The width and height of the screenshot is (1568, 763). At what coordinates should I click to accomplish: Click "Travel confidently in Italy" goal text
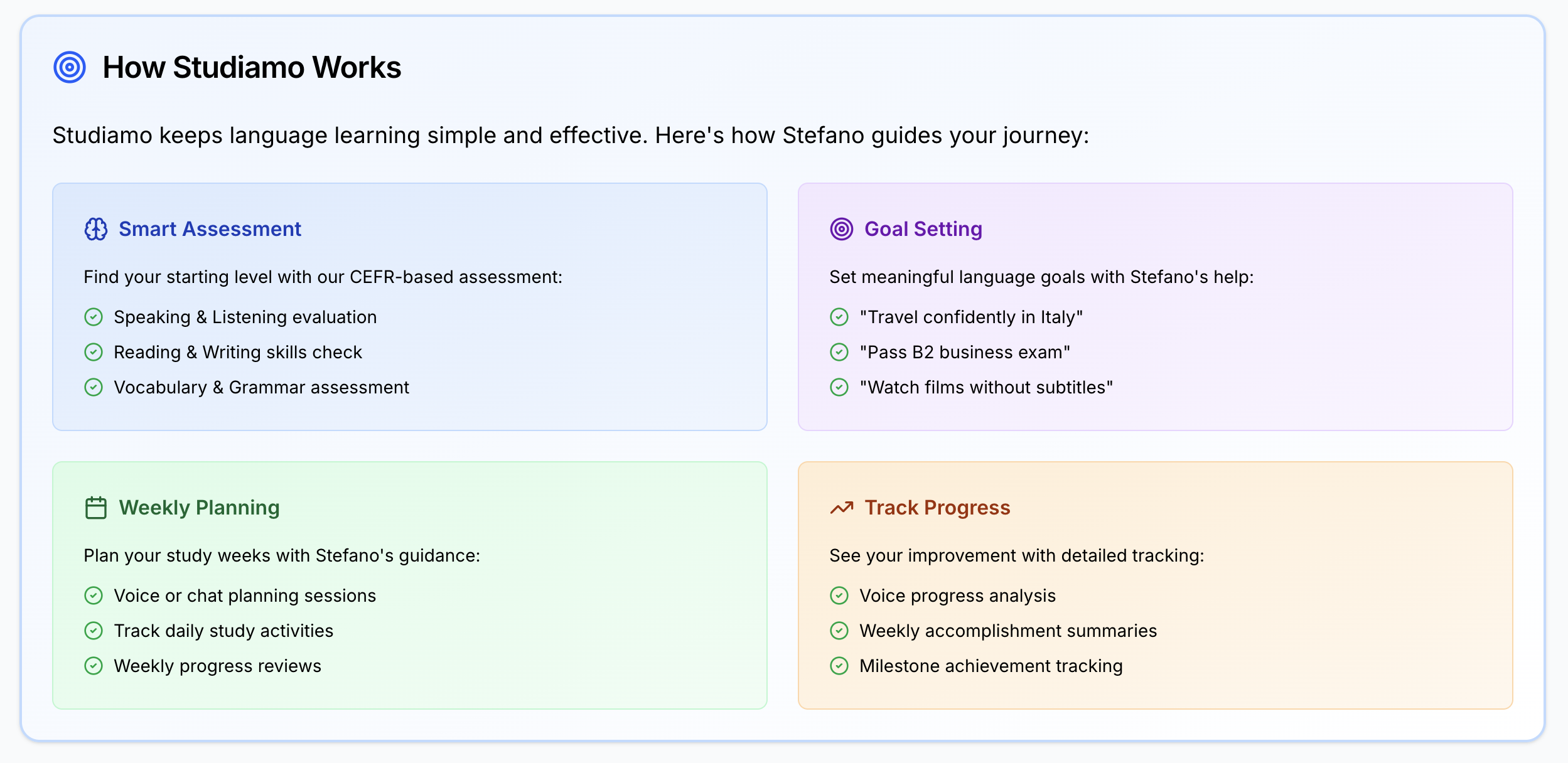[x=971, y=317]
